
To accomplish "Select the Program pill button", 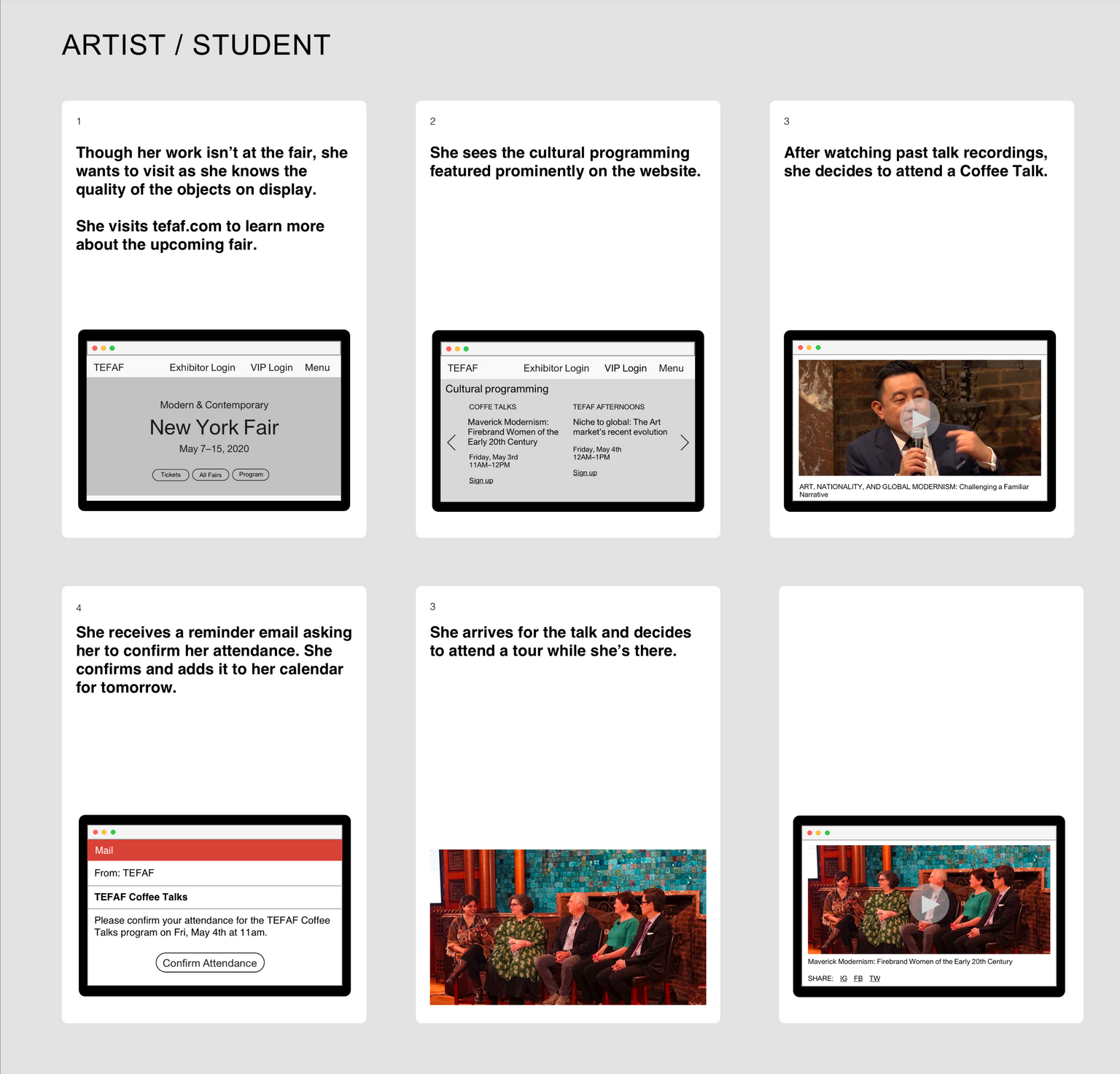I will (251, 475).
